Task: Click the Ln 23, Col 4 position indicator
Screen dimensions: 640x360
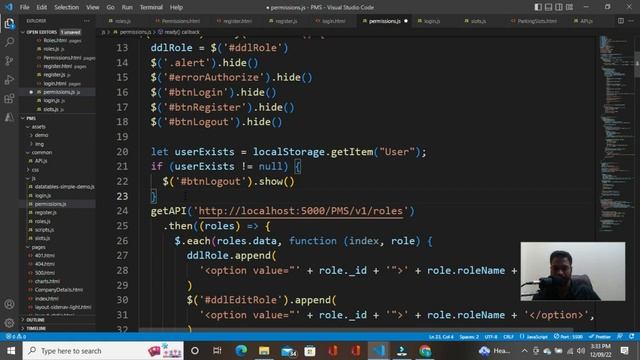Action: coord(441,337)
